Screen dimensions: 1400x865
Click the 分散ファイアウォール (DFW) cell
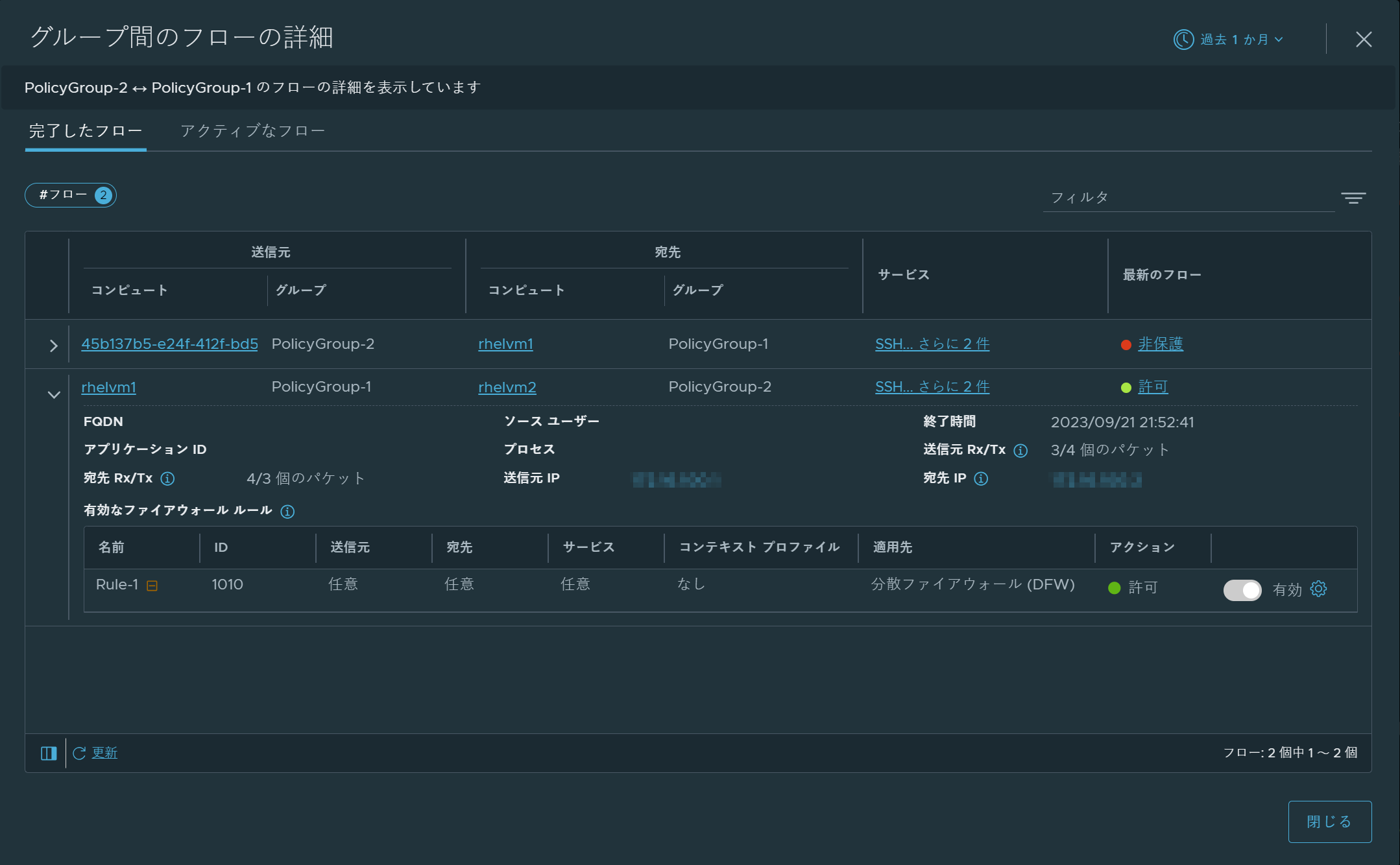973,585
